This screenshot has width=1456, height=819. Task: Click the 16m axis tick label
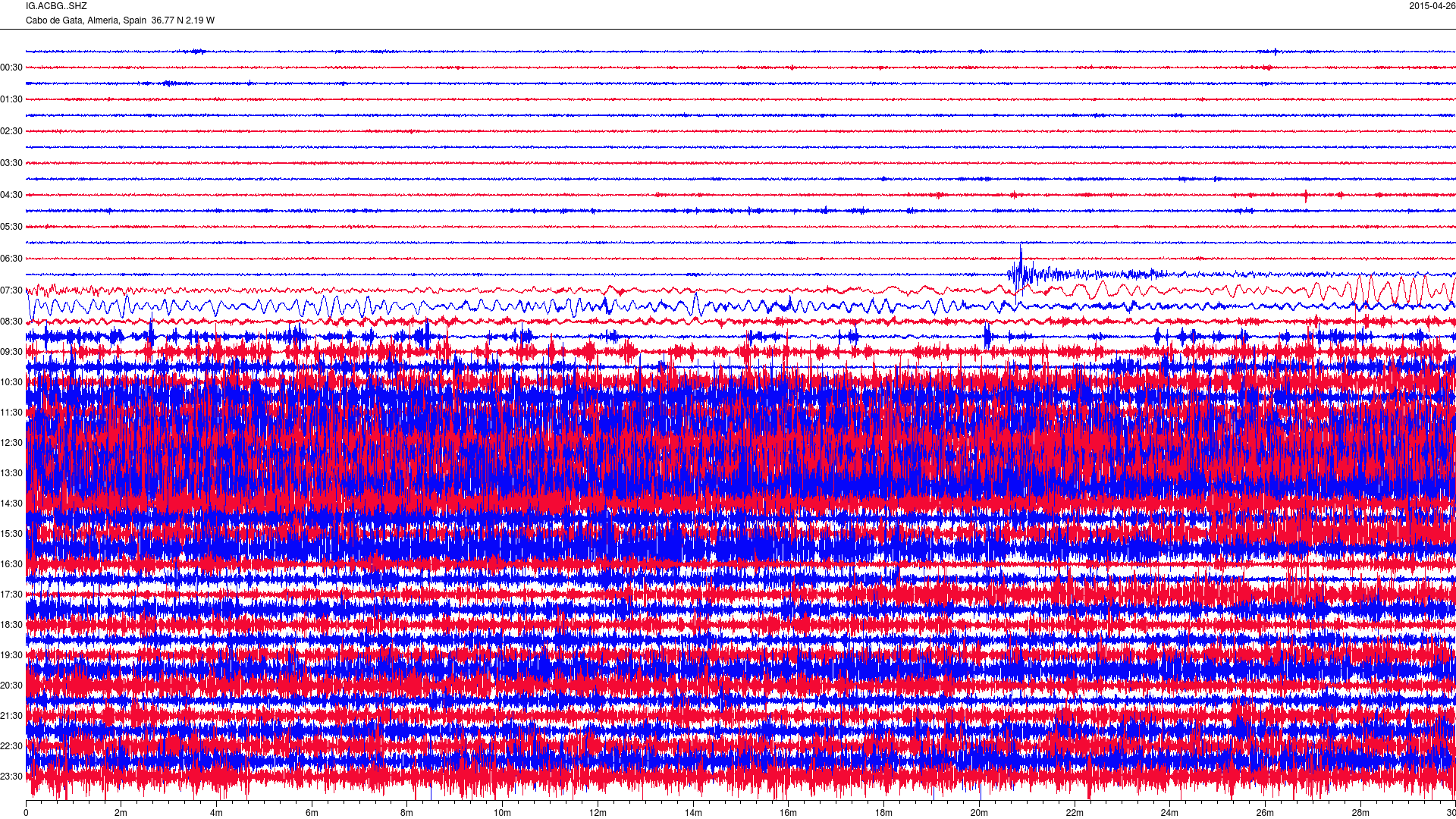click(x=788, y=813)
